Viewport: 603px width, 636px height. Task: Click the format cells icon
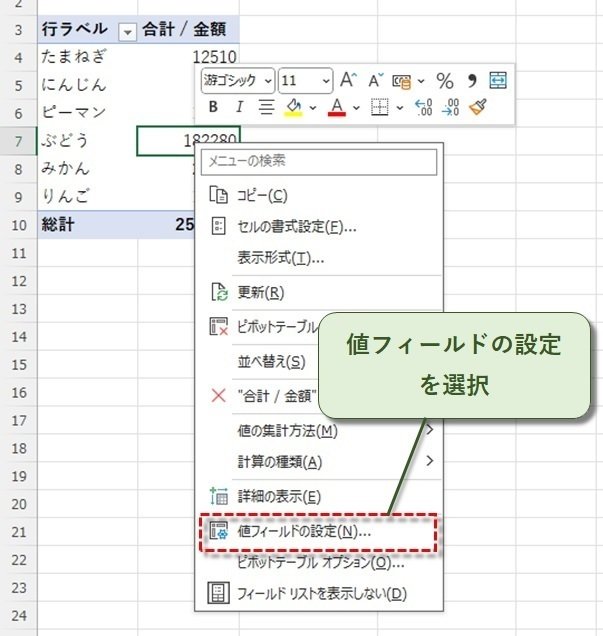click(x=219, y=226)
